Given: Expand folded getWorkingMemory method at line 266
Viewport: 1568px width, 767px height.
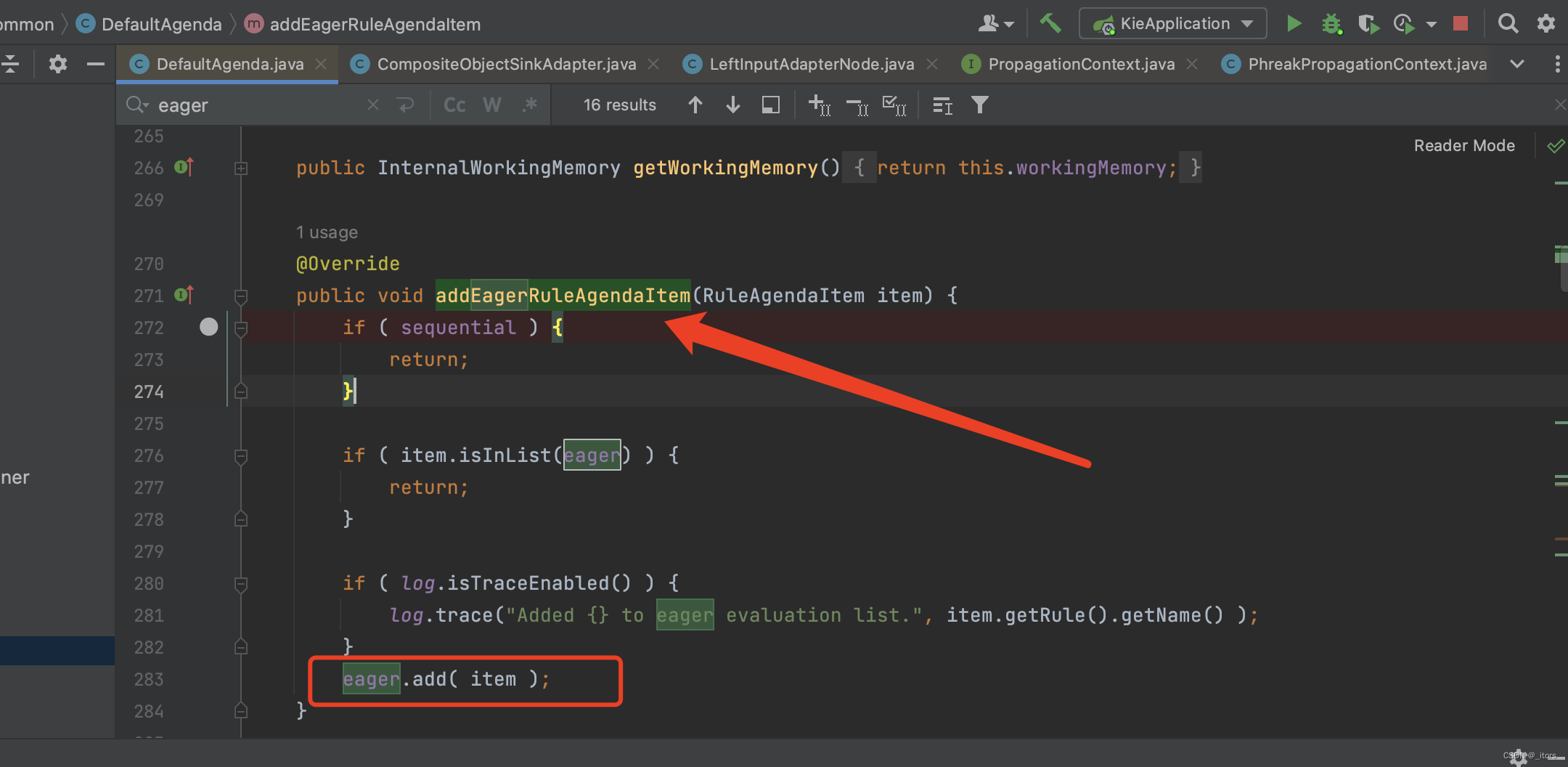Looking at the screenshot, I should (241, 169).
